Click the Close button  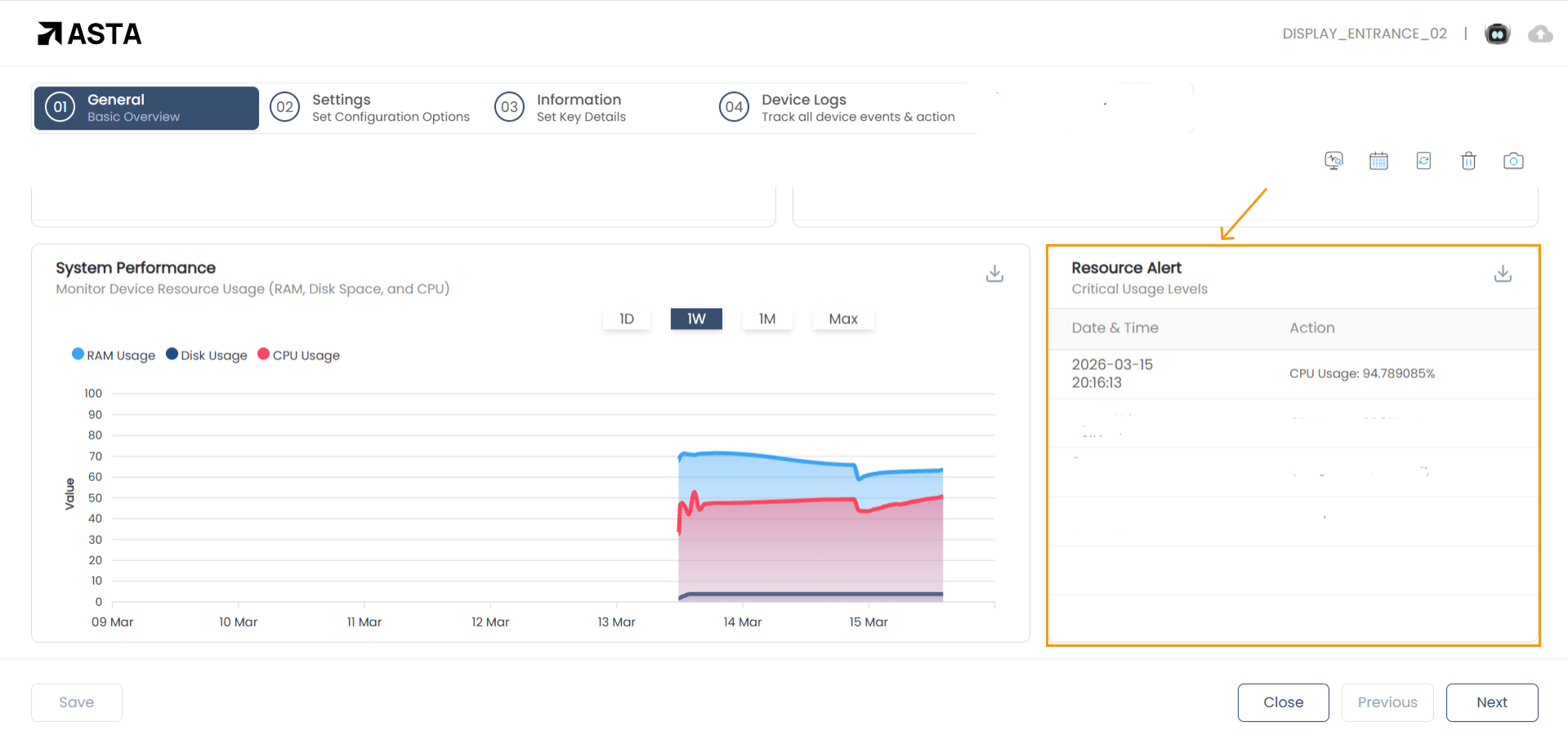pyautogui.click(x=1283, y=702)
